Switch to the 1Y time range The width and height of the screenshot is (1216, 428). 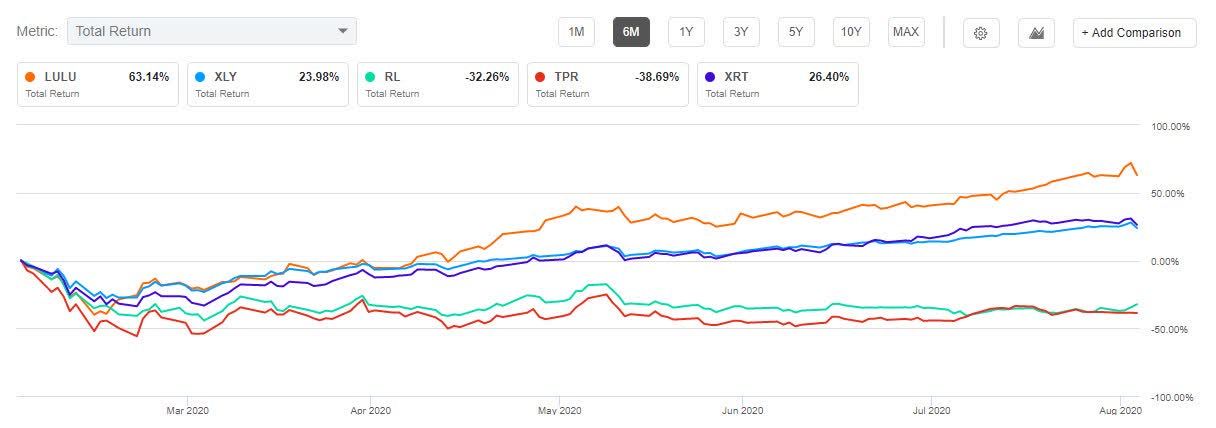pyautogui.click(x=686, y=32)
